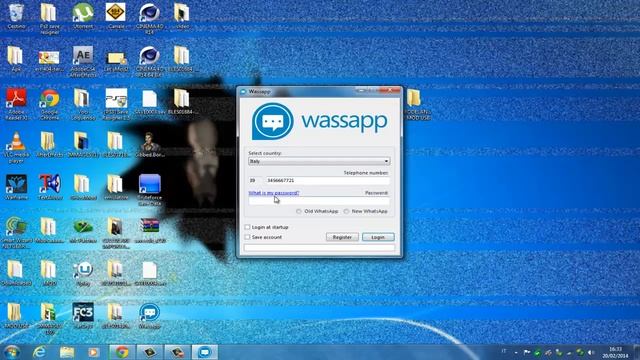Open the Recycle Bin (Cestino) desktop icon
Screen dimensions: 640x360
pyautogui.click(x=16, y=16)
